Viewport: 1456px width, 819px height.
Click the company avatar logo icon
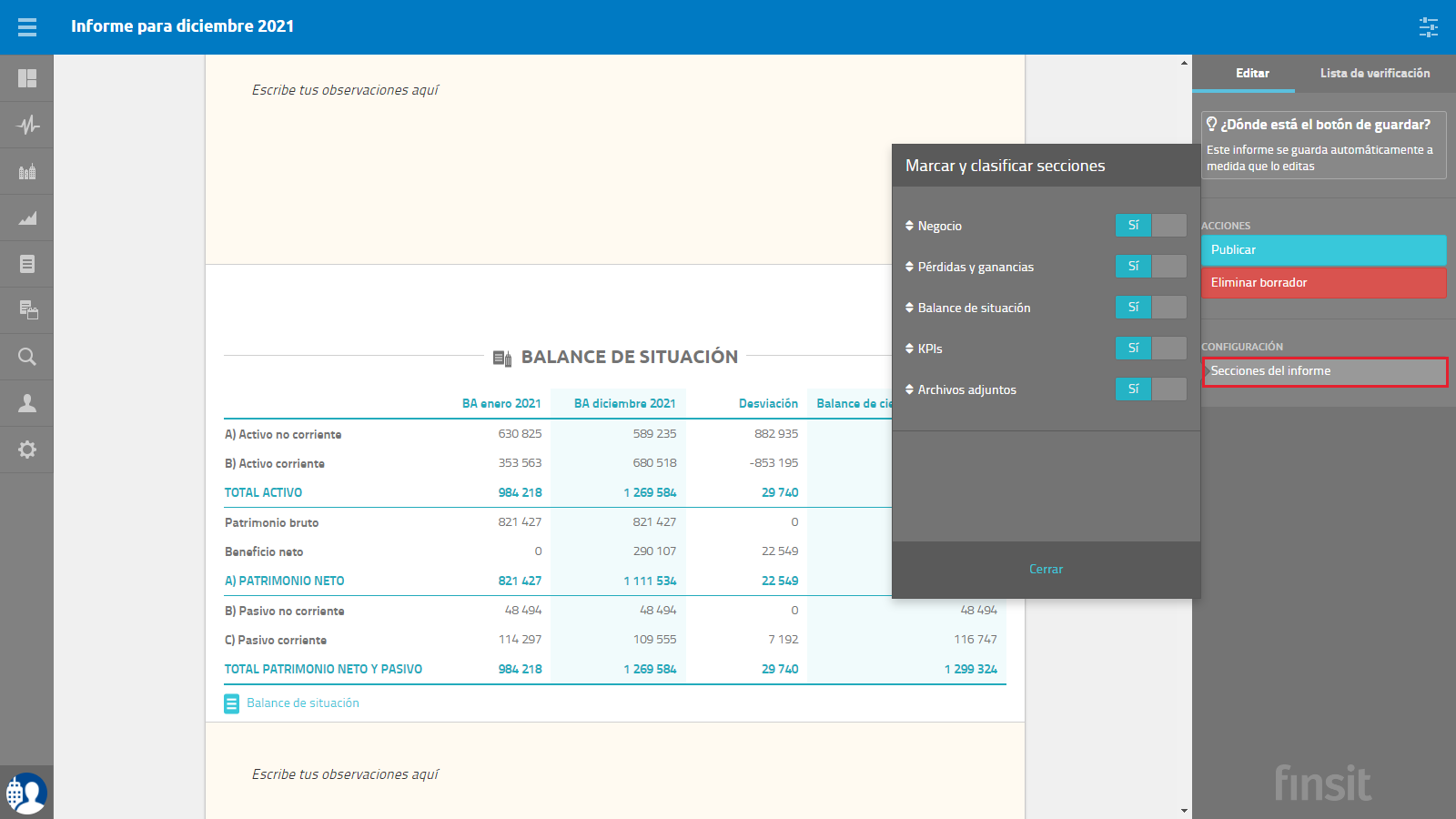[26, 793]
